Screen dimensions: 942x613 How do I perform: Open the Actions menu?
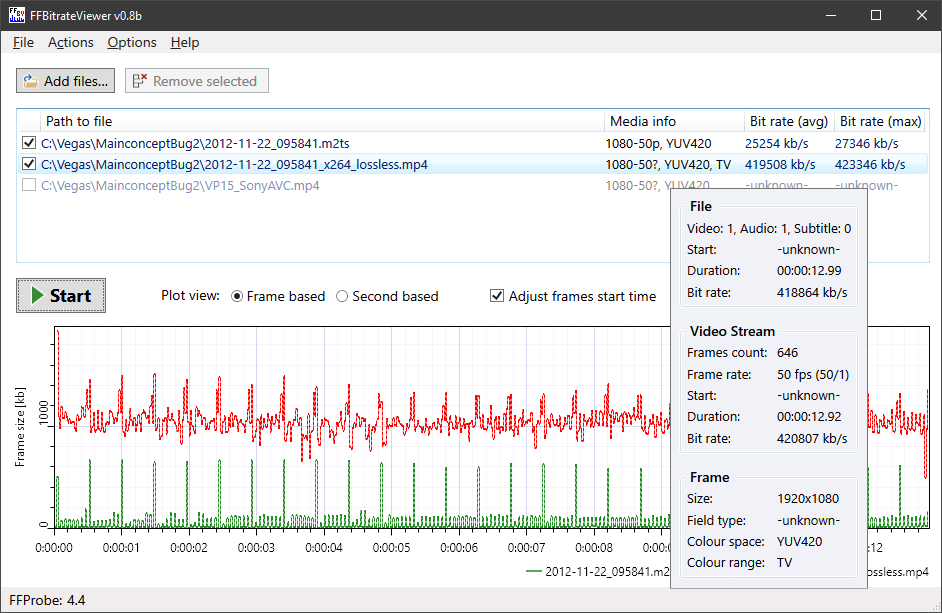pyautogui.click(x=71, y=43)
